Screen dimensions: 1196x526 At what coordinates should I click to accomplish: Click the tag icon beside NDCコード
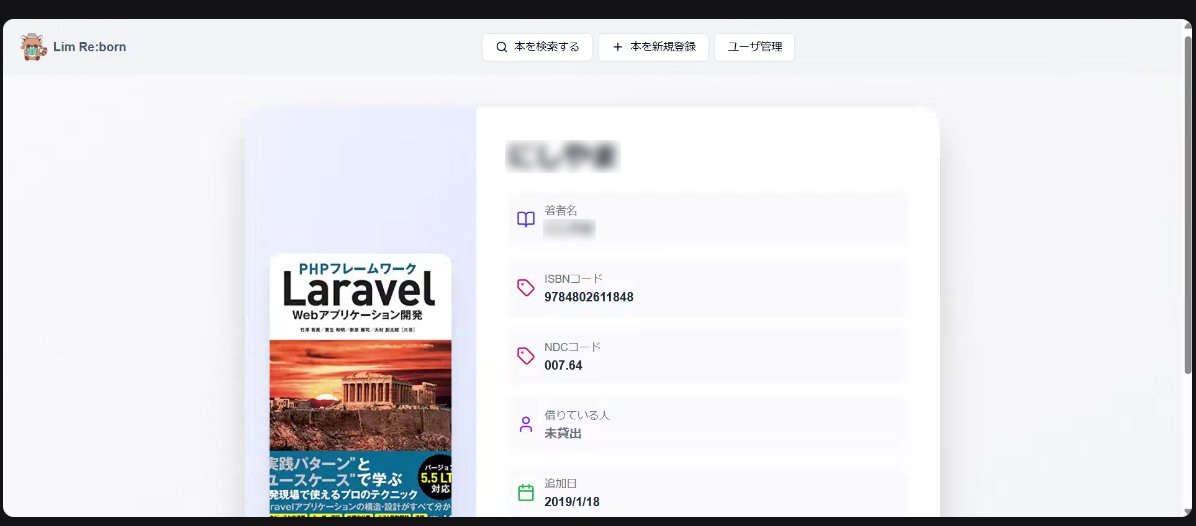pyautogui.click(x=526, y=356)
